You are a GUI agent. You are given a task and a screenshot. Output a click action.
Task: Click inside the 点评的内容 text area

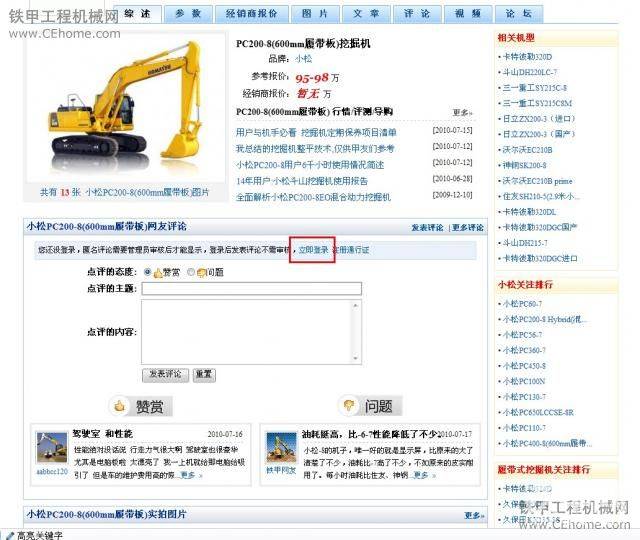tap(247, 332)
